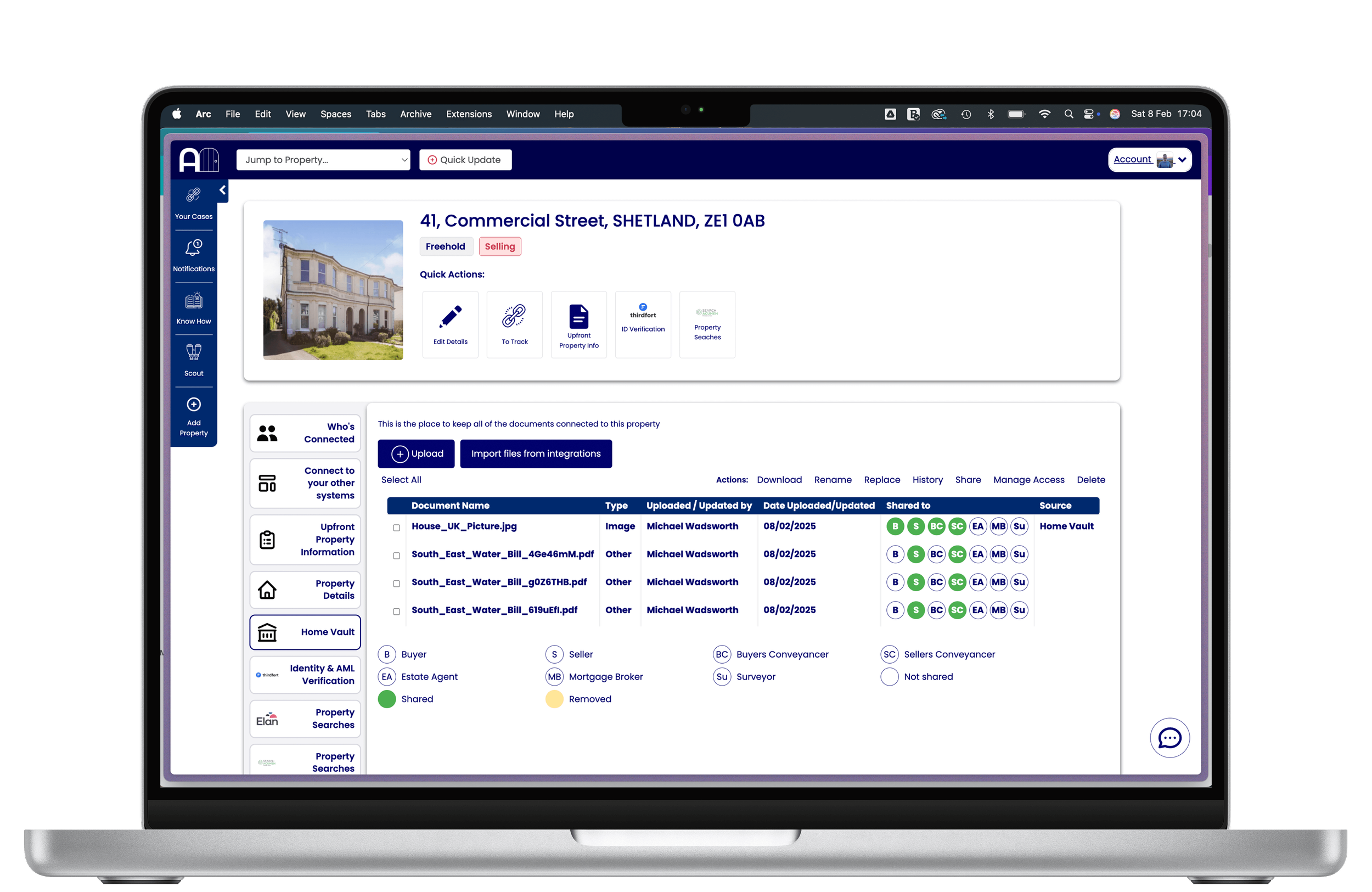
Task: Check the South_East_Water_Bill_619uEfl.pdf row
Action: click(x=397, y=612)
